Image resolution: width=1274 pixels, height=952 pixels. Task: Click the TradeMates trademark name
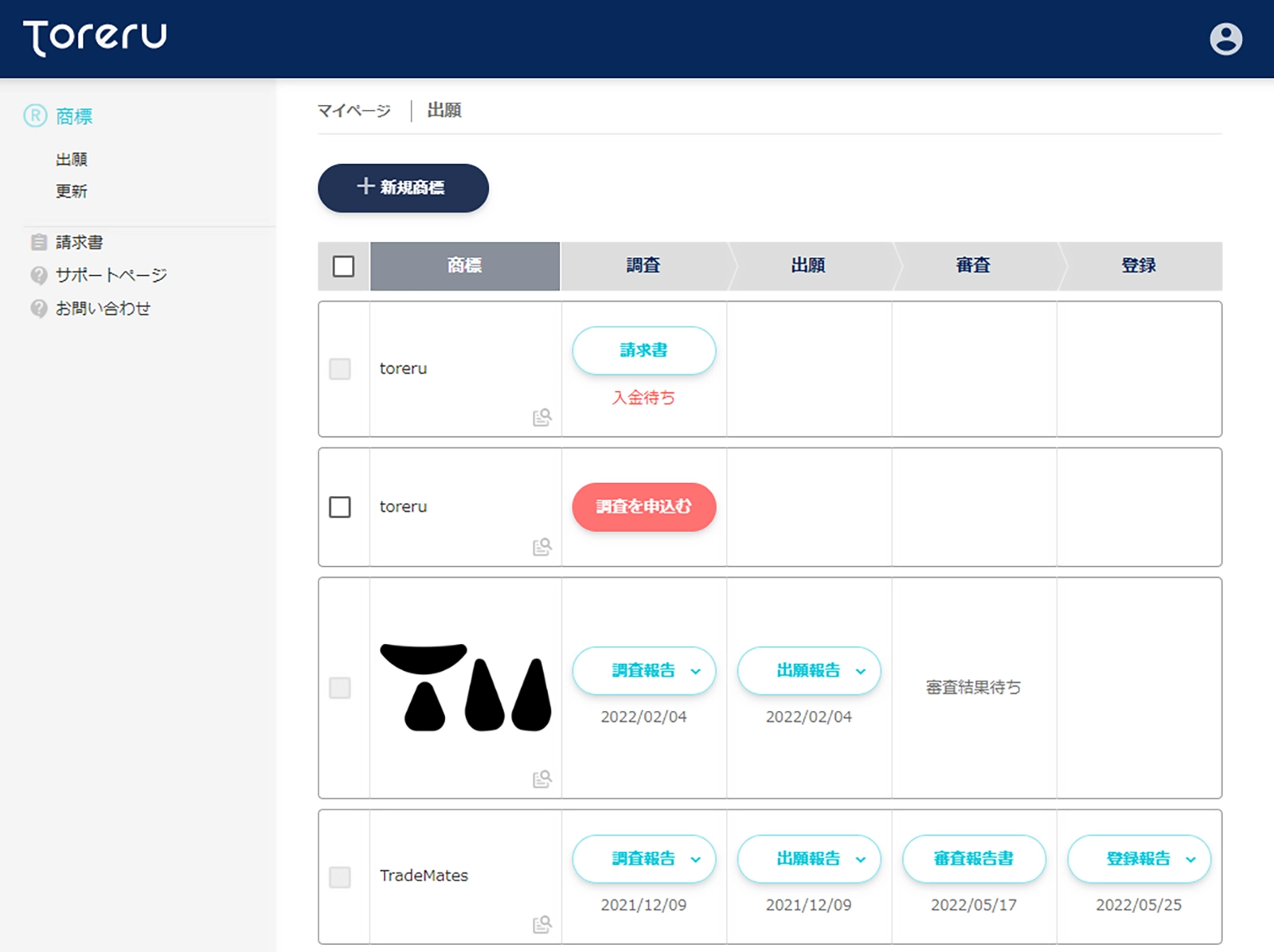coord(424,876)
